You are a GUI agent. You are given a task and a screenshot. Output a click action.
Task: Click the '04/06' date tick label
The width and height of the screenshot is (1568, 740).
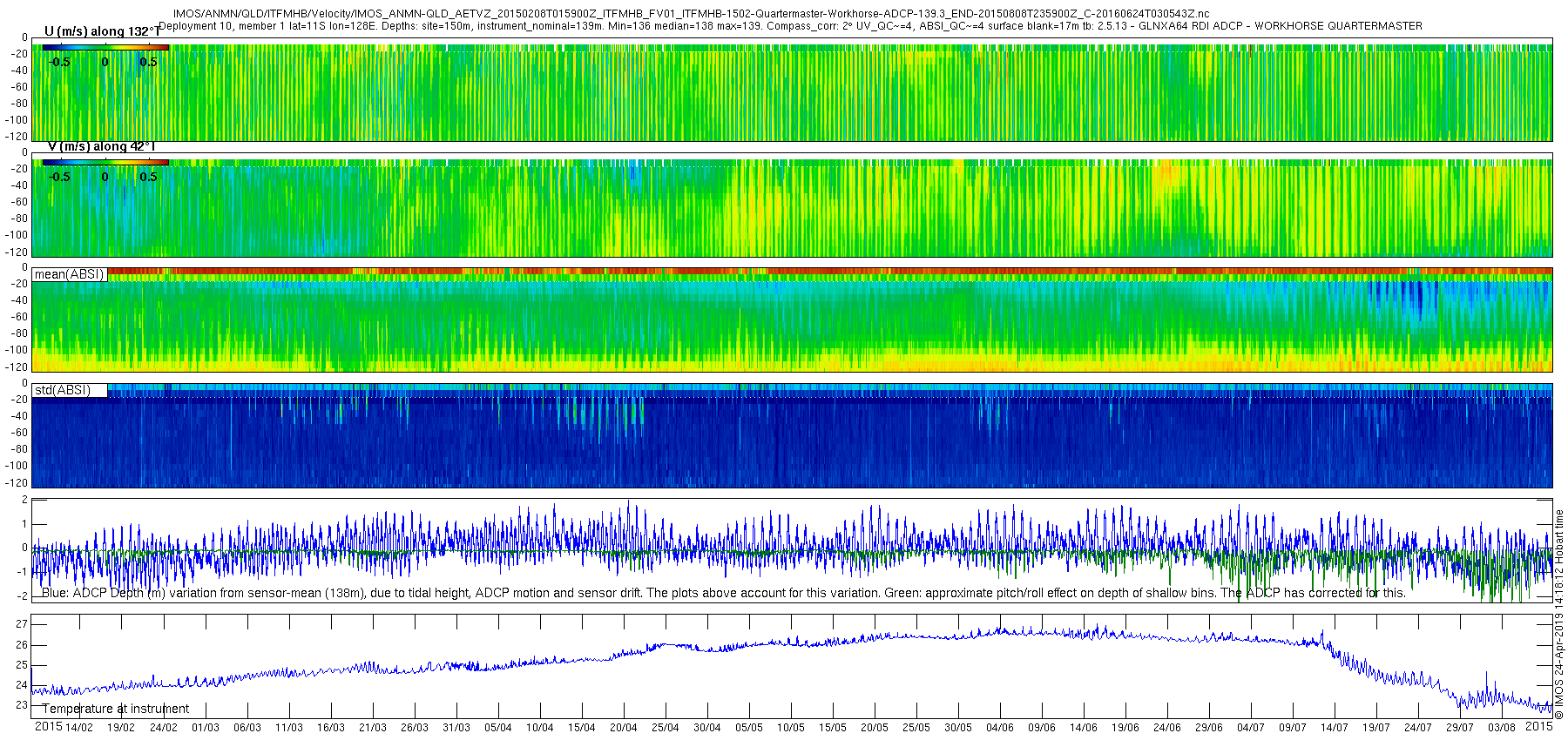(1000, 728)
